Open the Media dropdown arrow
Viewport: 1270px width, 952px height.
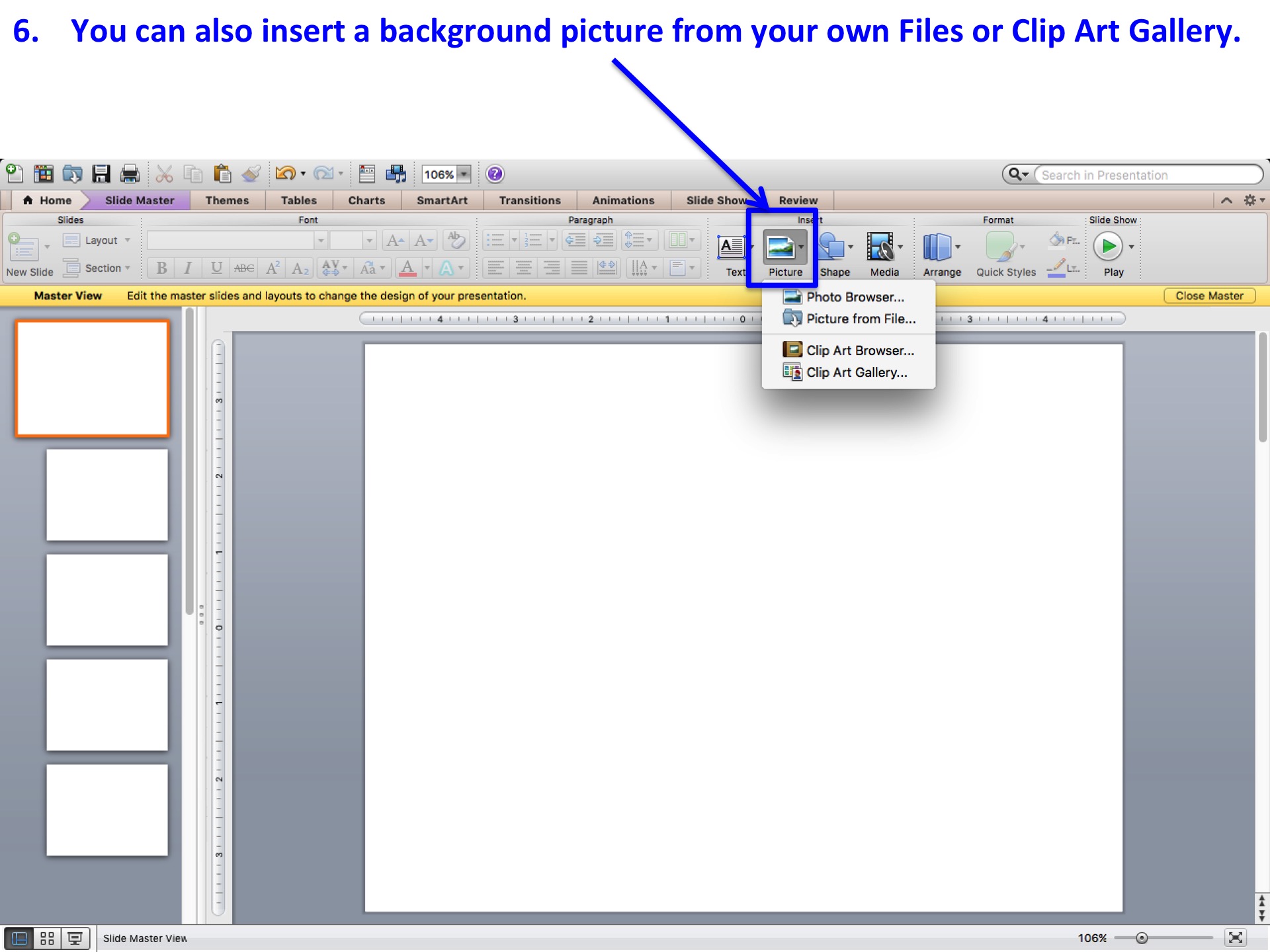click(900, 247)
